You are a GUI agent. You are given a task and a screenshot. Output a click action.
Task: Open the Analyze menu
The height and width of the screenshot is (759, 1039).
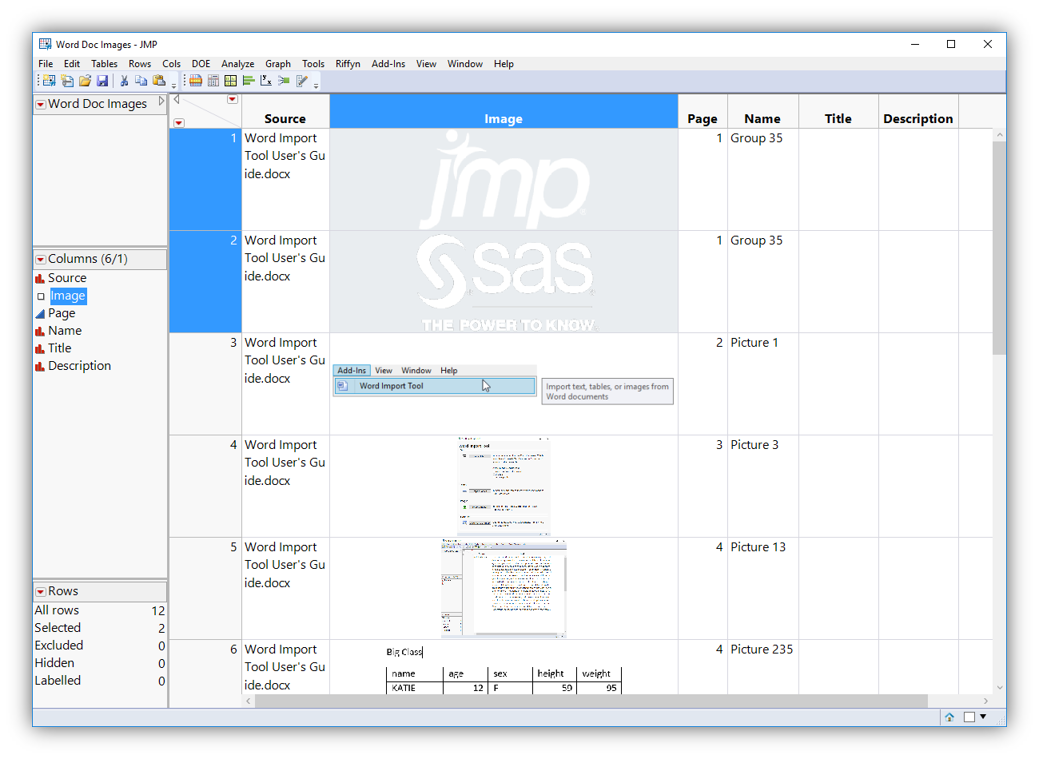point(237,63)
